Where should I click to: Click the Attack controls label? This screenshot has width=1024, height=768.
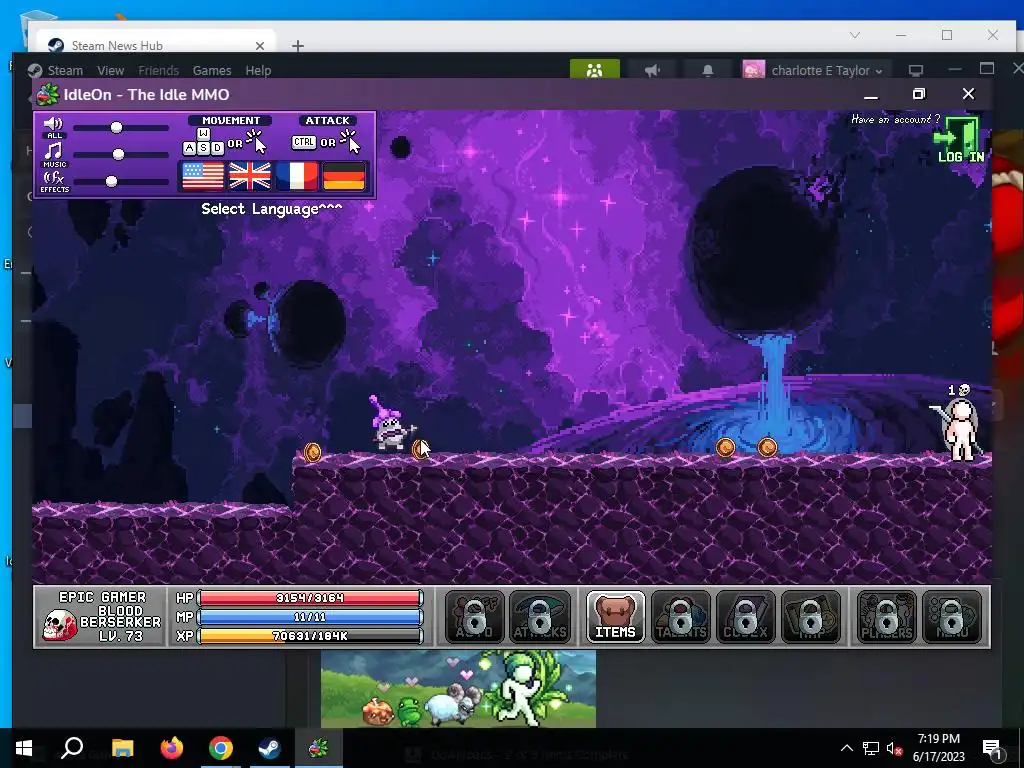pyautogui.click(x=327, y=120)
